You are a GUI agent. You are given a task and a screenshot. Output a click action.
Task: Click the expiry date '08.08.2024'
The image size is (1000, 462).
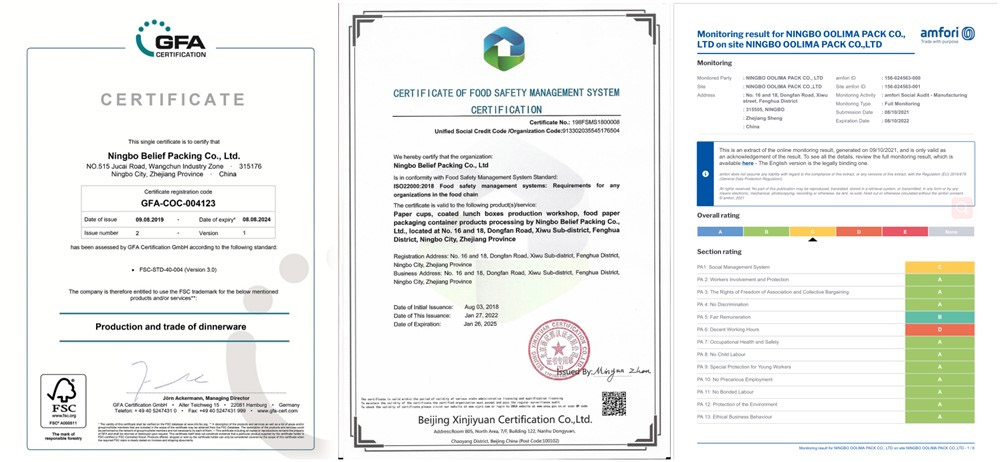pyautogui.click(x=256, y=220)
